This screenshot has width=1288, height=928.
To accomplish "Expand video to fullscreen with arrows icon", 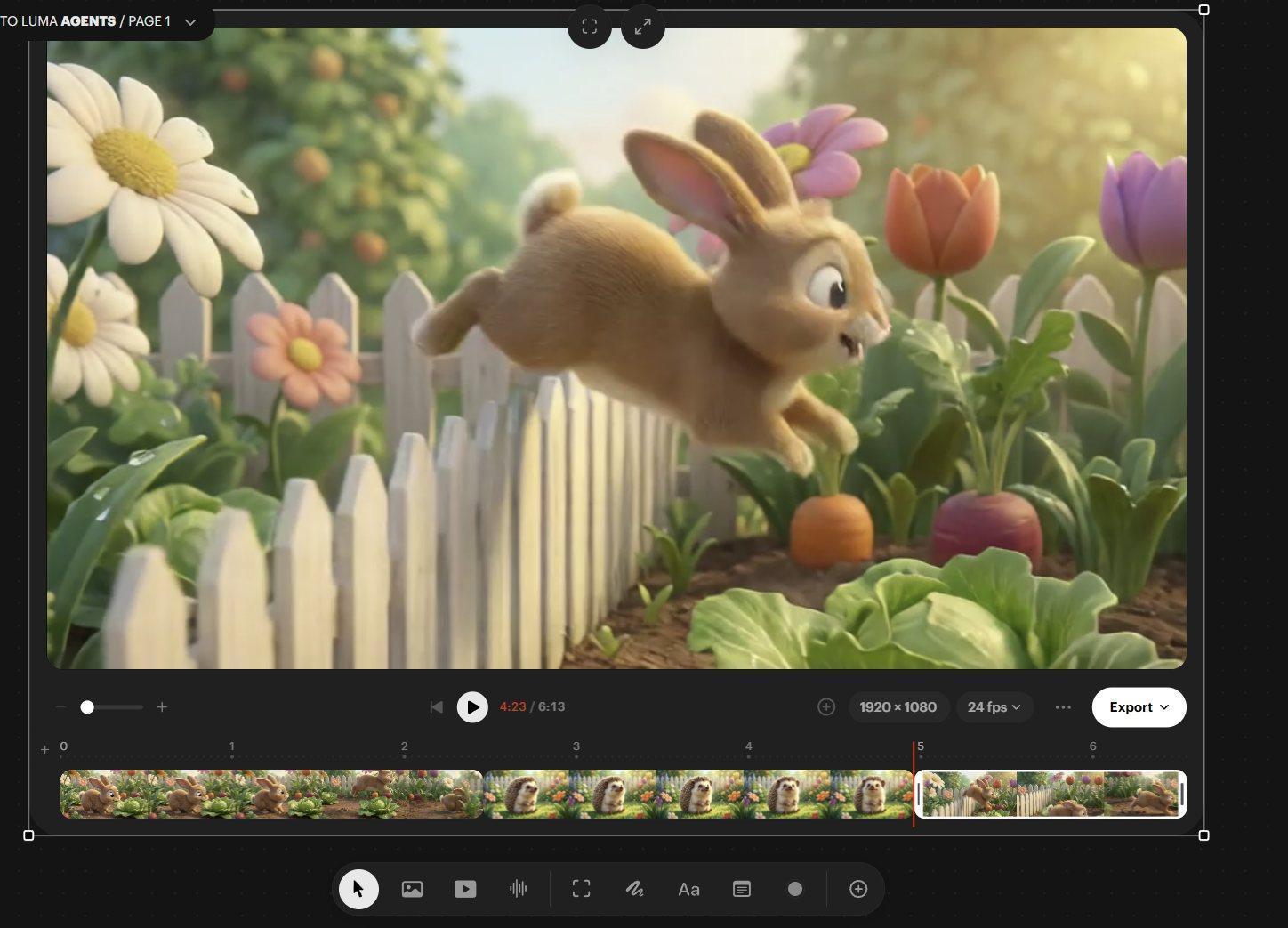I will click(643, 27).
